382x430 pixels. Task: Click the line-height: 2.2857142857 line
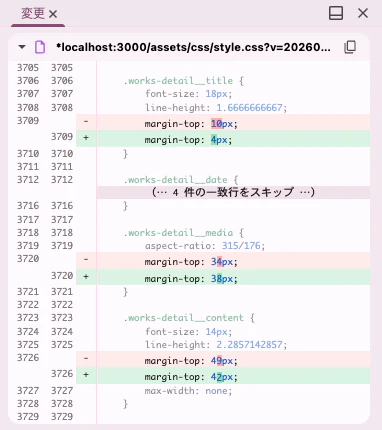pos(216,345)
